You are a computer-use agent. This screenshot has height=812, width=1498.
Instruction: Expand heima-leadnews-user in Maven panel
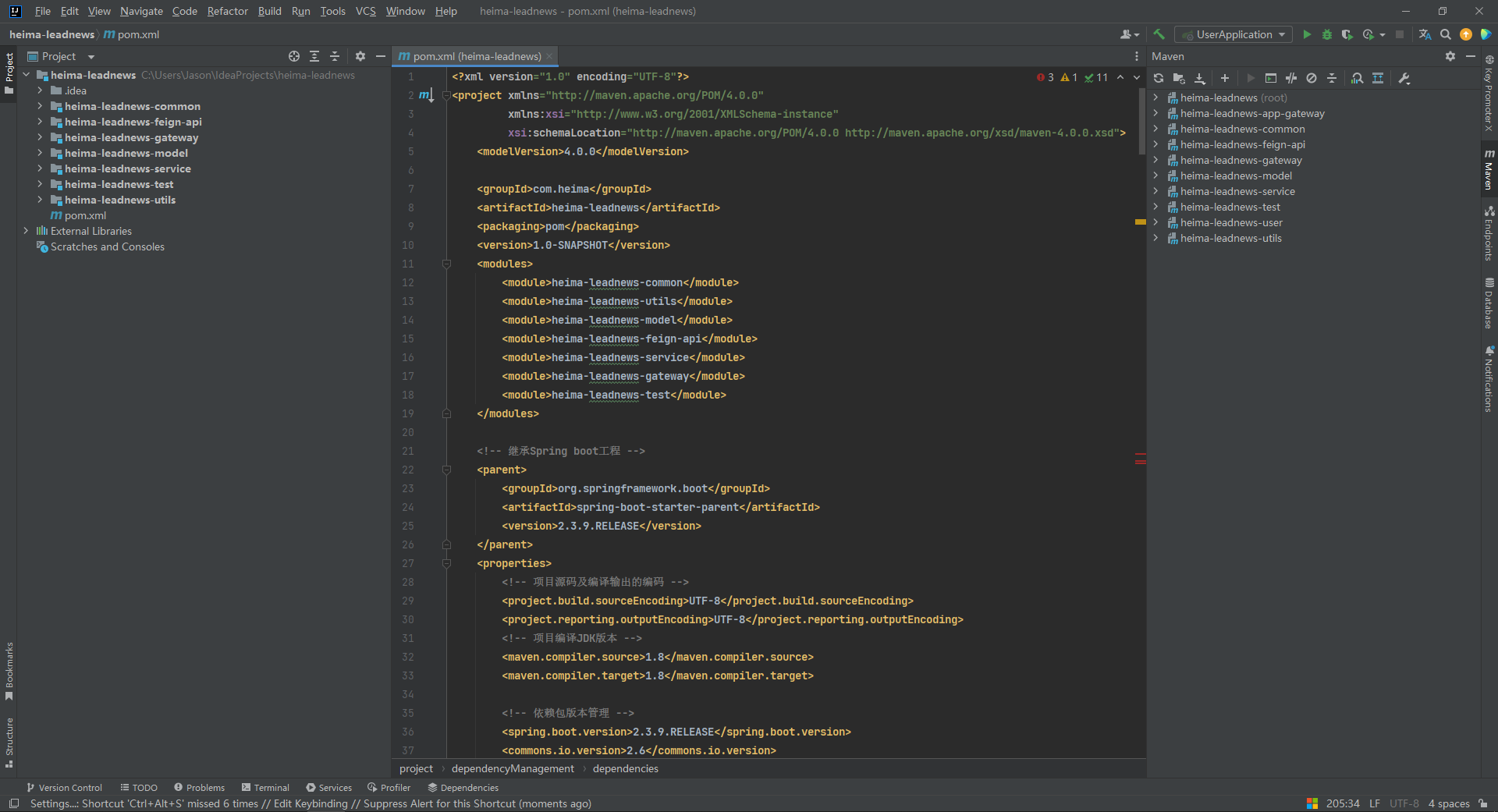(1155, 222)
